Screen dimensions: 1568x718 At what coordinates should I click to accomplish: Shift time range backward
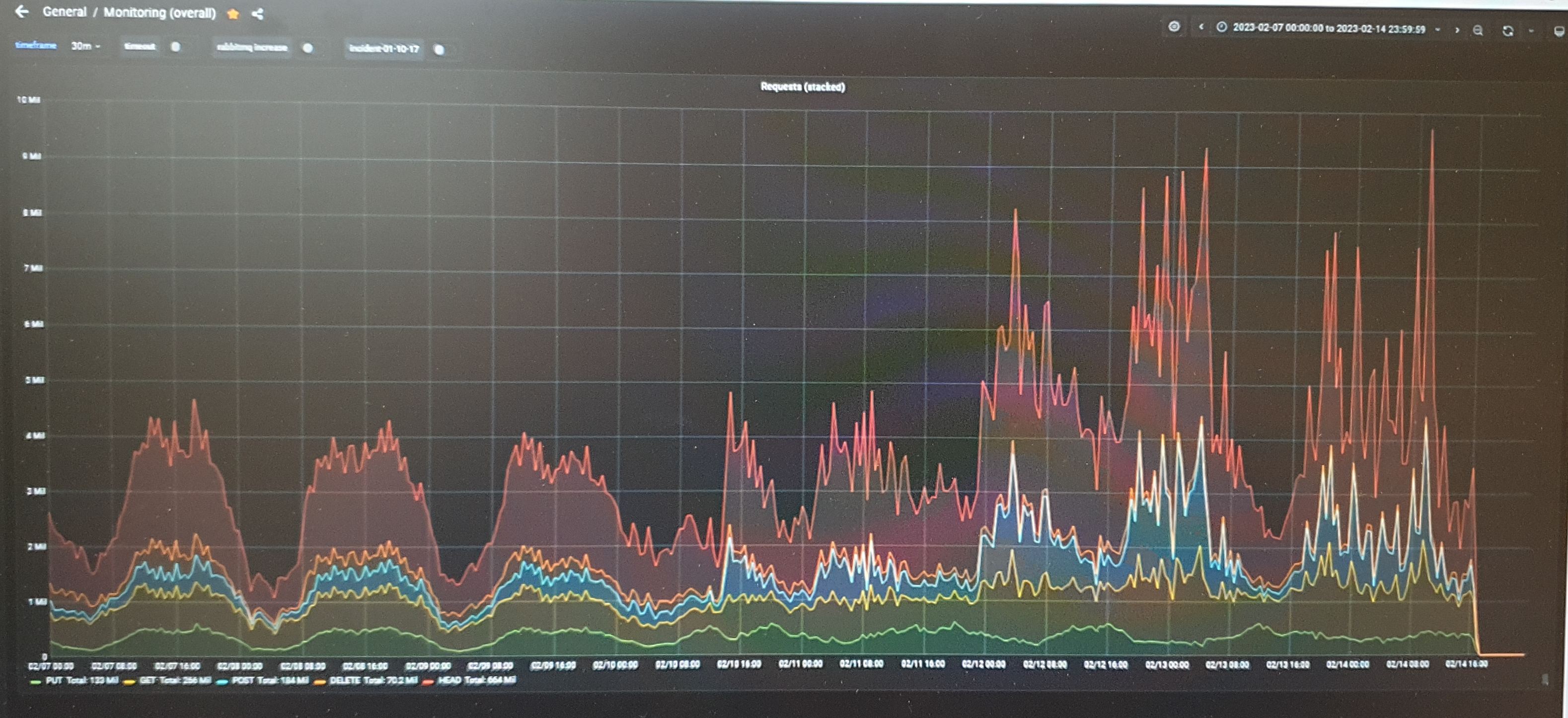pos(1201,27)
